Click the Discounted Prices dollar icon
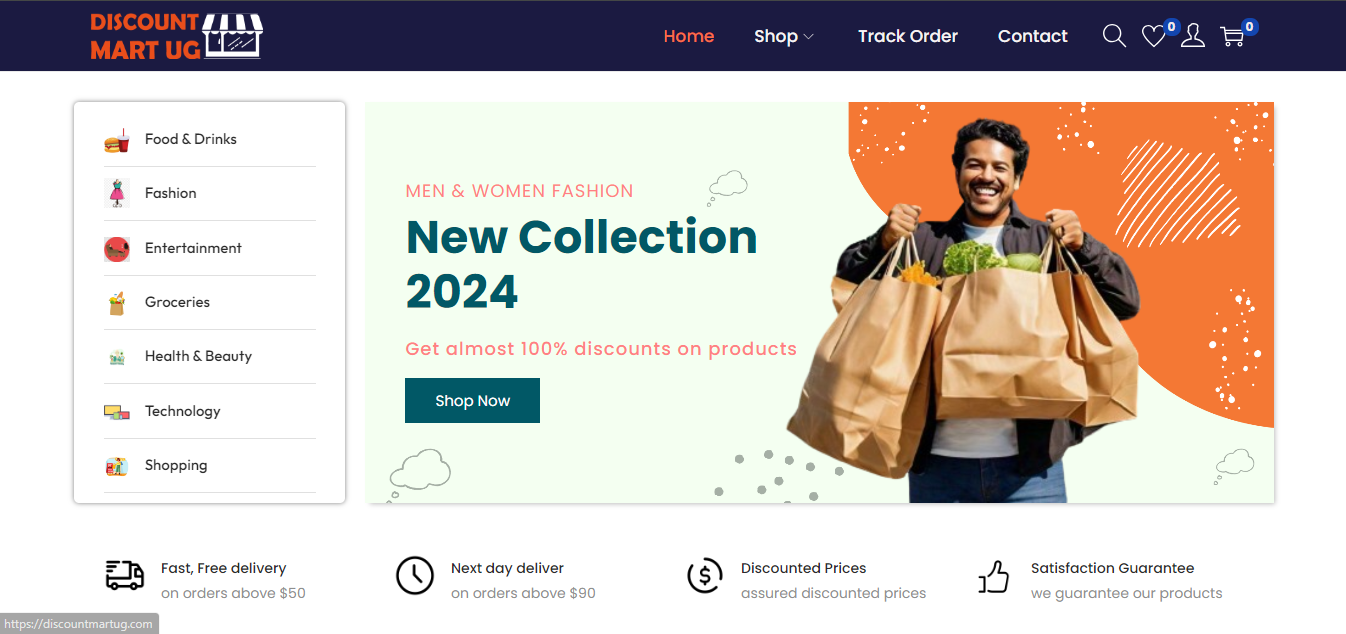This screenshot has height=634, width=1346. 705,575
